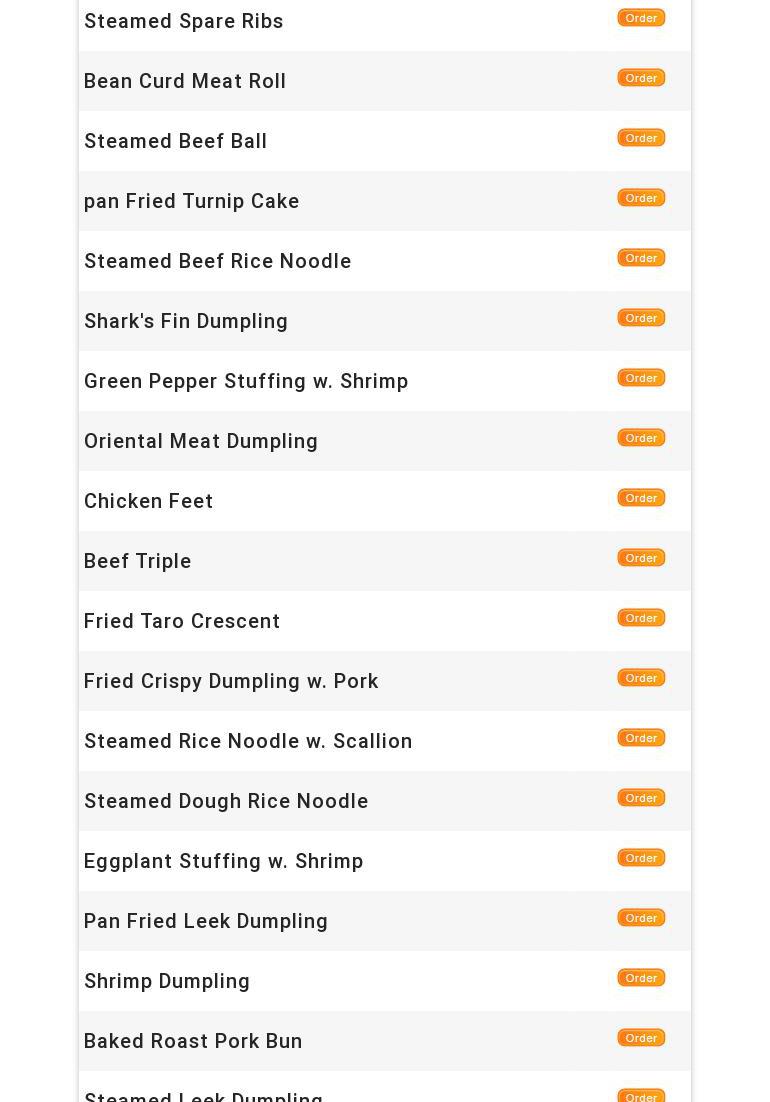Order the Fried Taro Crescent
Screen dimensions: 770x1102
point(641,618)
